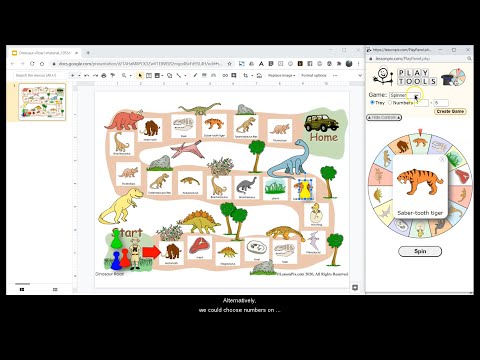
Task: Click the docs.google.com address bar
Action: coord(139,64)
